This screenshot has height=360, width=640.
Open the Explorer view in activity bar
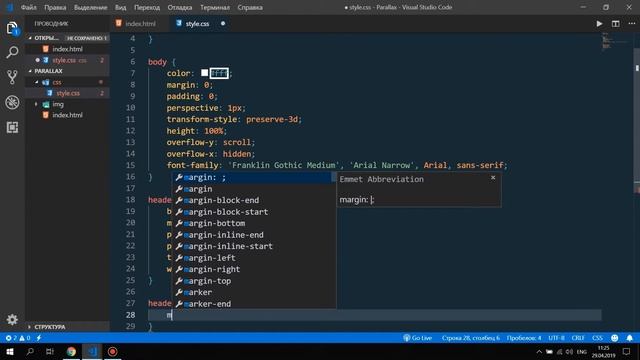[12, 29]
